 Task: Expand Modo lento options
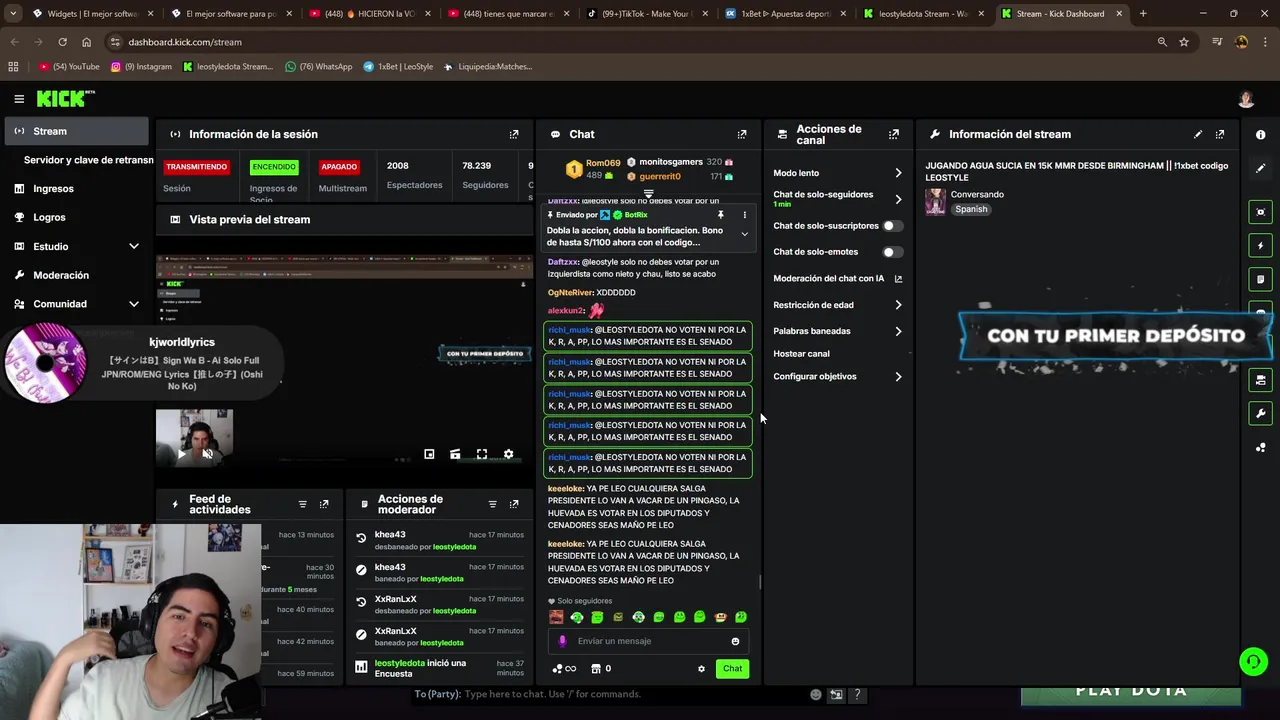(x=898, y=173)
